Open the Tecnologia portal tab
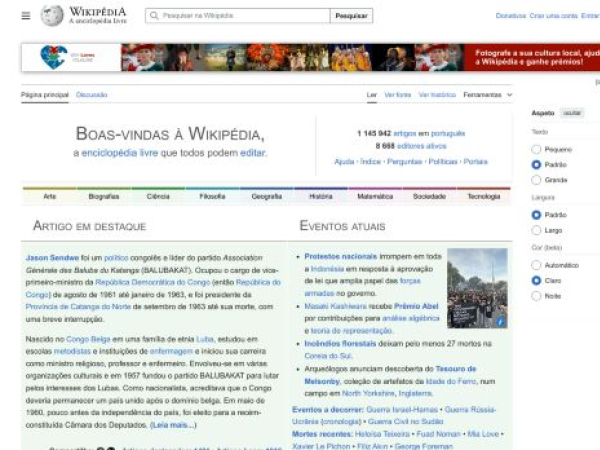This screenshot has width=600, height=450. coord(484,196)
